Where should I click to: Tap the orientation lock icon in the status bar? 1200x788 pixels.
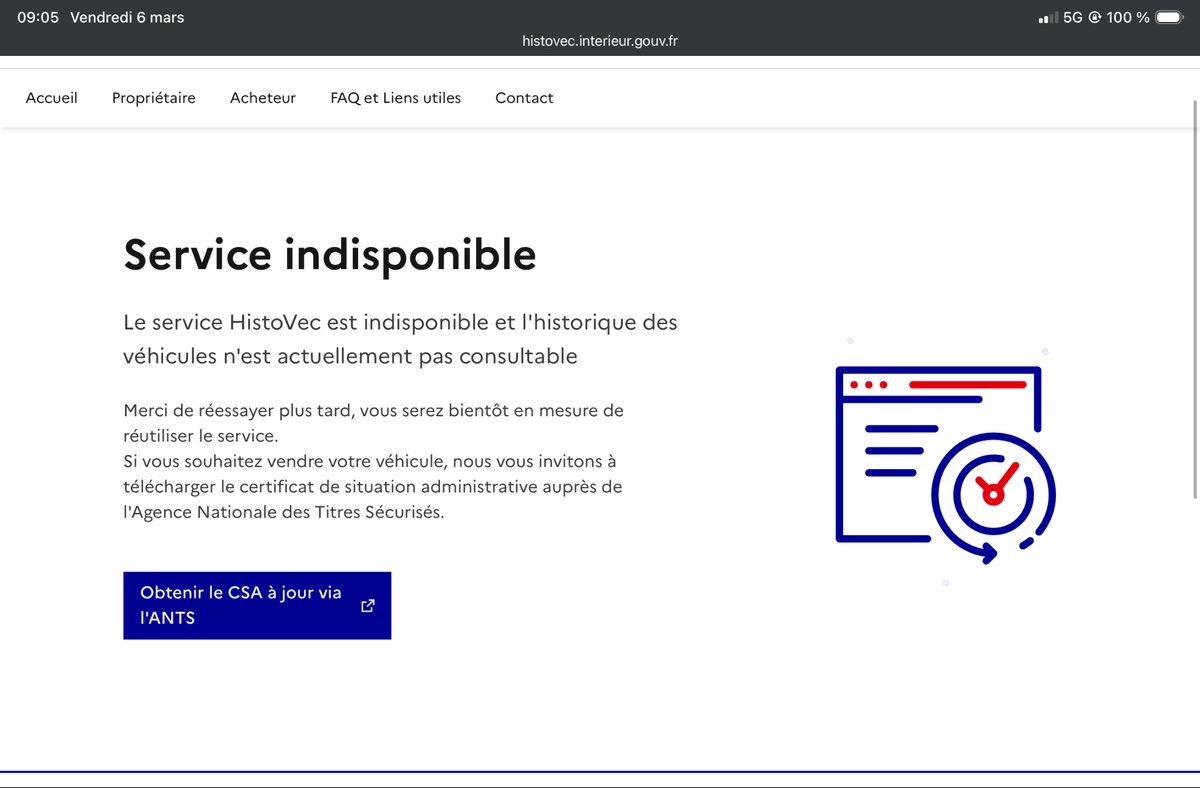click(1095, 17)
